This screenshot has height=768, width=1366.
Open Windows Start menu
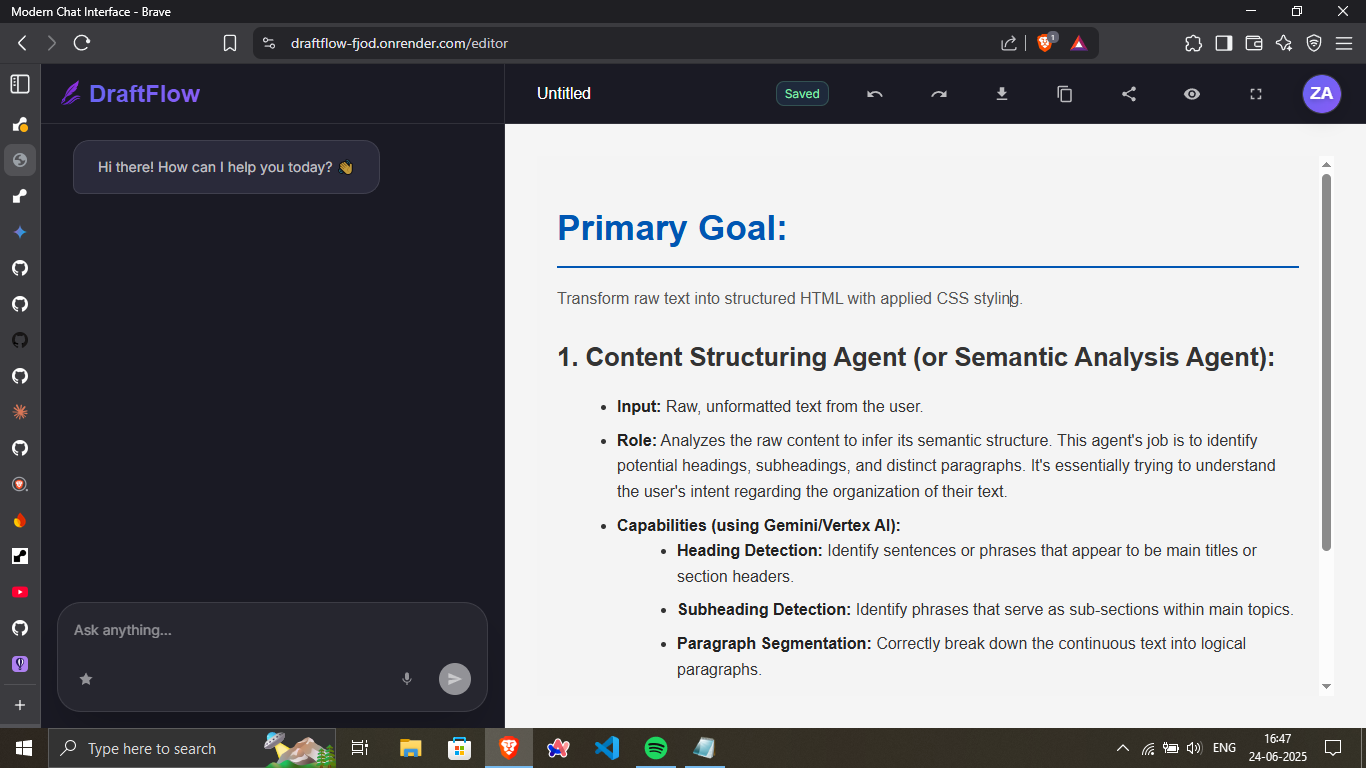coord(24,748)
